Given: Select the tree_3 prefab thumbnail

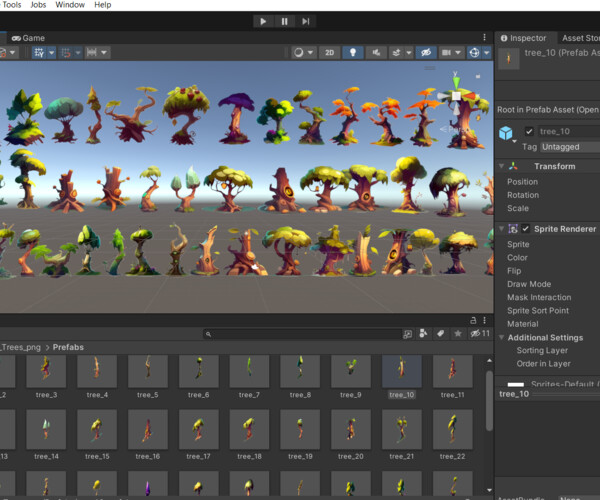Looking at the screenshot, I should 46,371.
